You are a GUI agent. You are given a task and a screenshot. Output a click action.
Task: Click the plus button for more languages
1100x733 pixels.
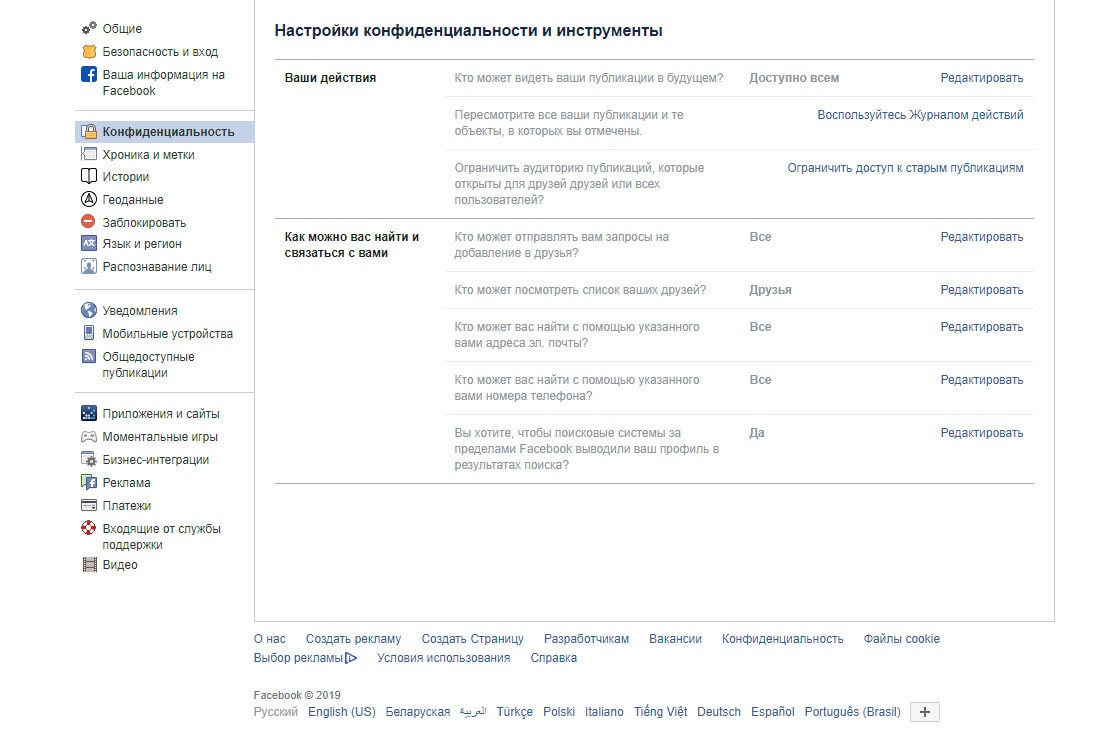point(925,712)
